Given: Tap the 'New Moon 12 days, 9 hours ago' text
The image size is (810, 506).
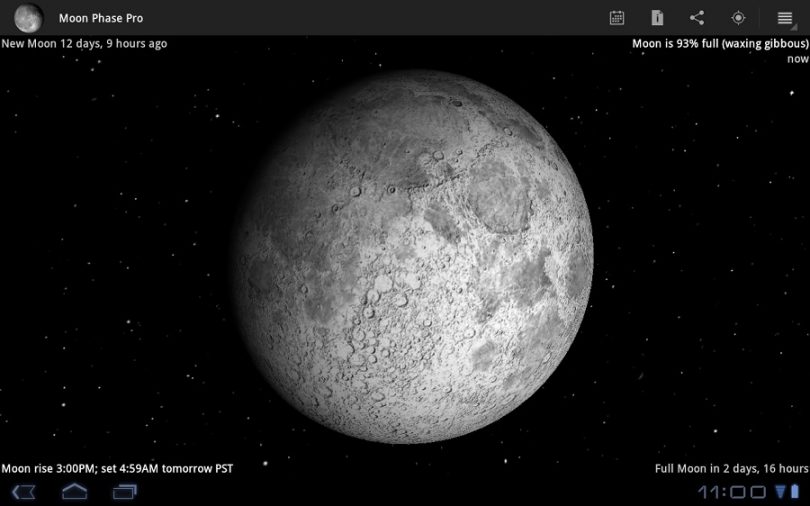Looking at the screenshot, I should 85,44.
